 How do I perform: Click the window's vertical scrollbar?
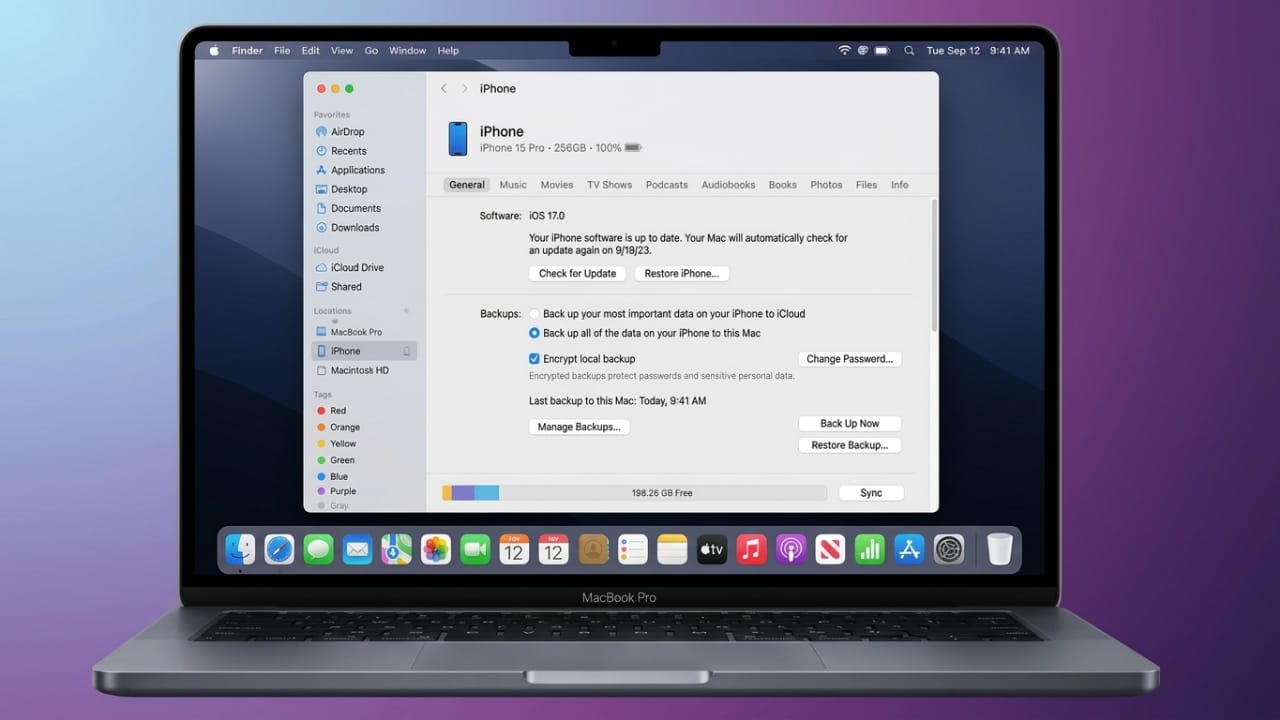pyautogui.click(x=934, y=265)
